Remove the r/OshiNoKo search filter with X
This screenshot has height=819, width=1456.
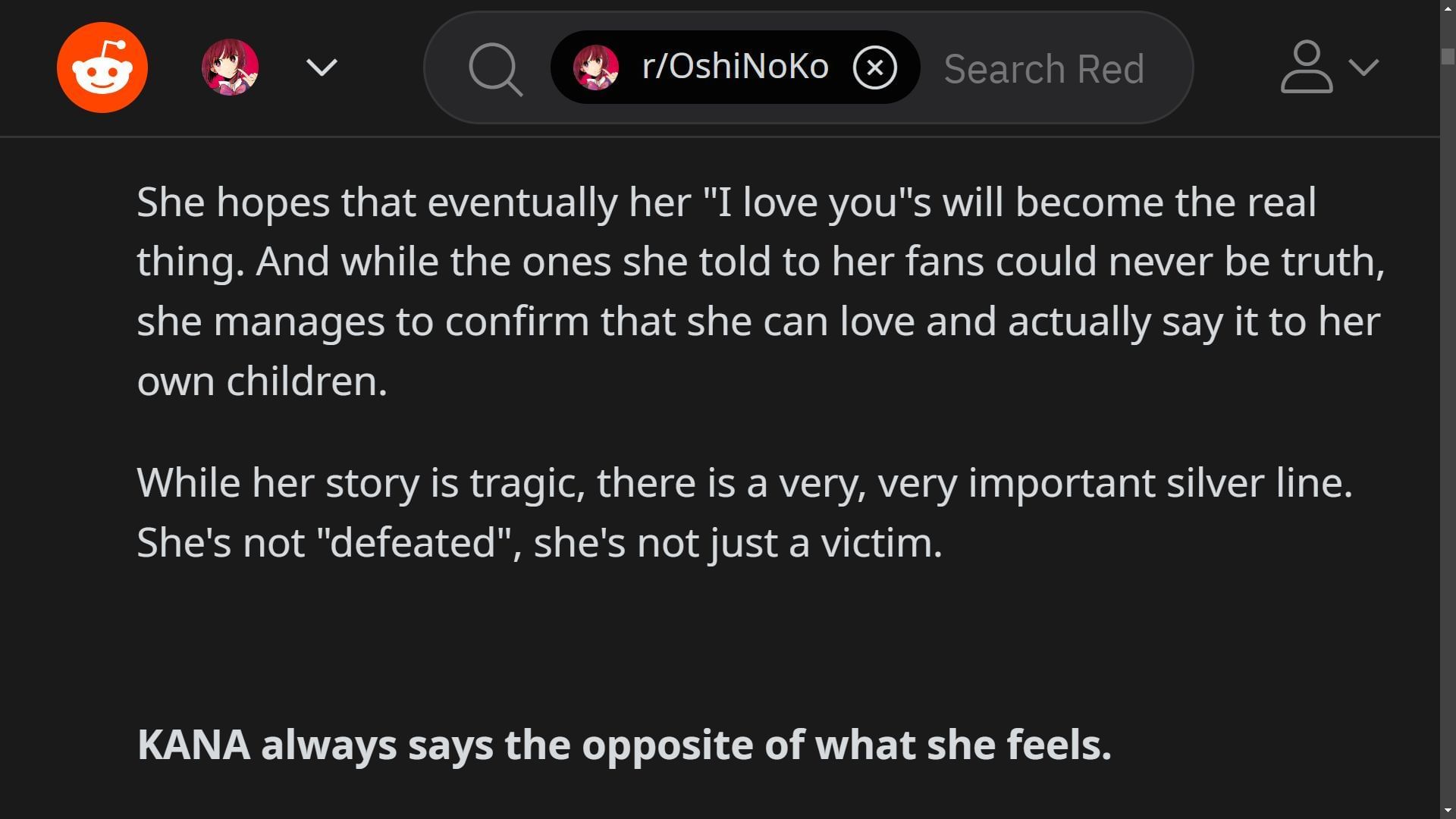pos(874,67)
